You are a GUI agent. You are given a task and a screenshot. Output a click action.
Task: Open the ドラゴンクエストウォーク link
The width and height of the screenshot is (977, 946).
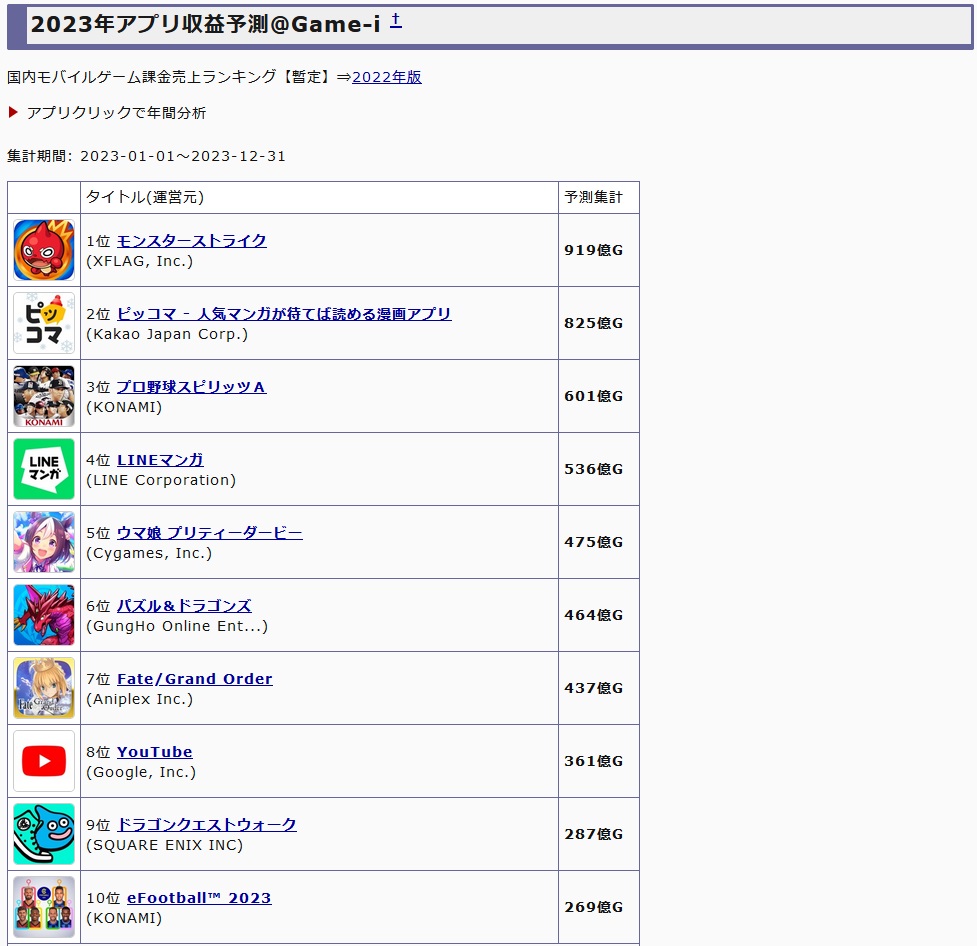point(207,824)
